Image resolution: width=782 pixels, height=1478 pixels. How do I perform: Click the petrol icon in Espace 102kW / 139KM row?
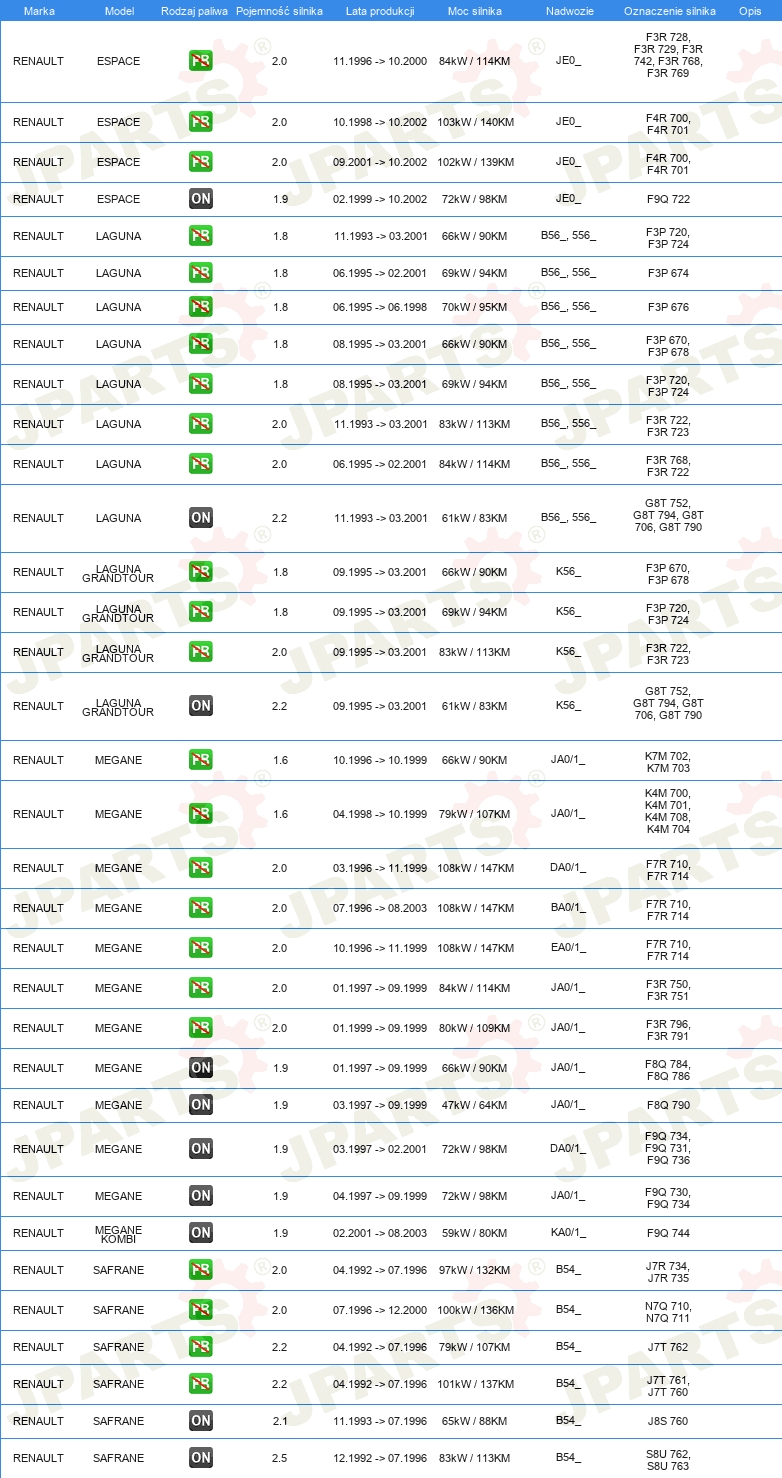click(x=201, y=162)
